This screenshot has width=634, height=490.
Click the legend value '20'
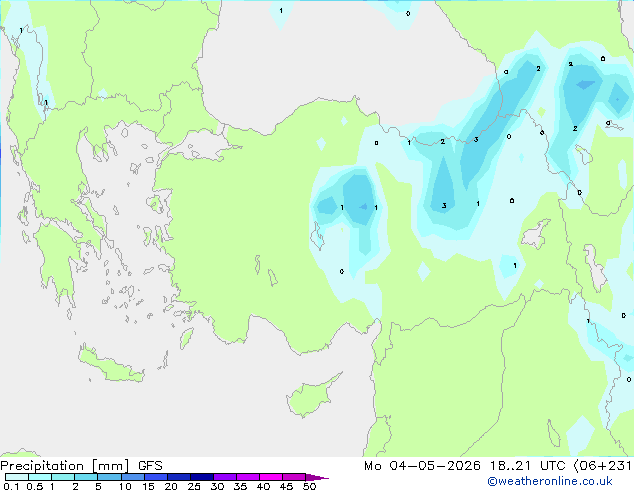click(171, 486)
